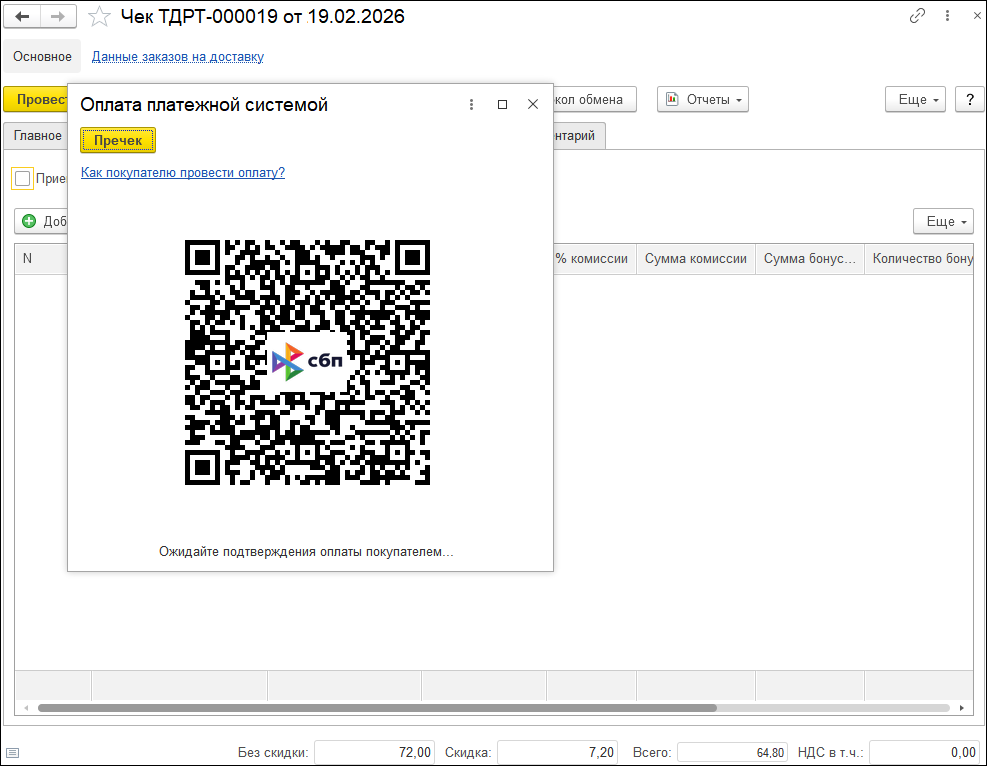The height and width of the screenshot is (766, 987).
Task: Click the ...кол обмена button
Action: coord(595,99)
